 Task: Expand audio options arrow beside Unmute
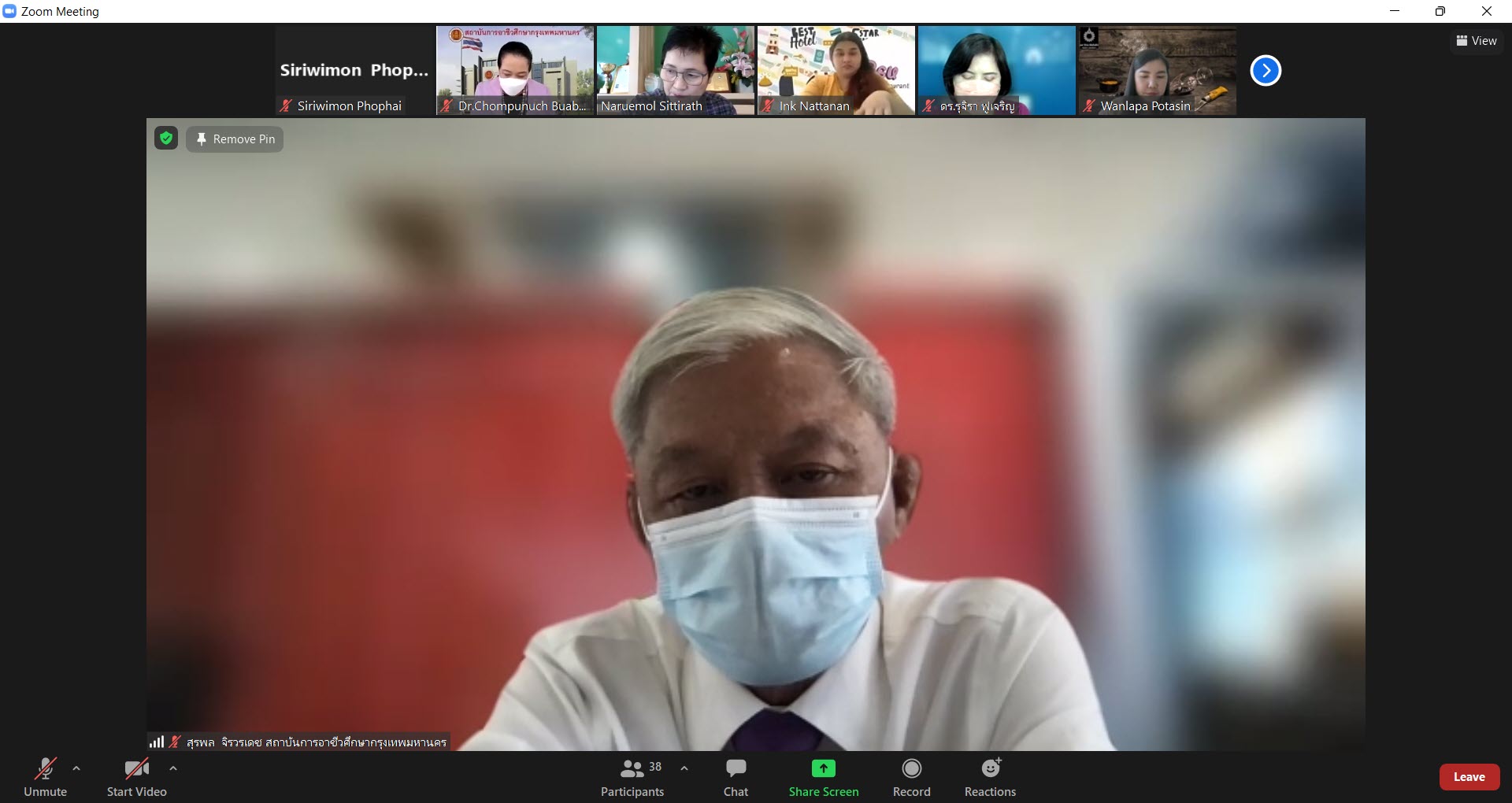click(76, 768)
